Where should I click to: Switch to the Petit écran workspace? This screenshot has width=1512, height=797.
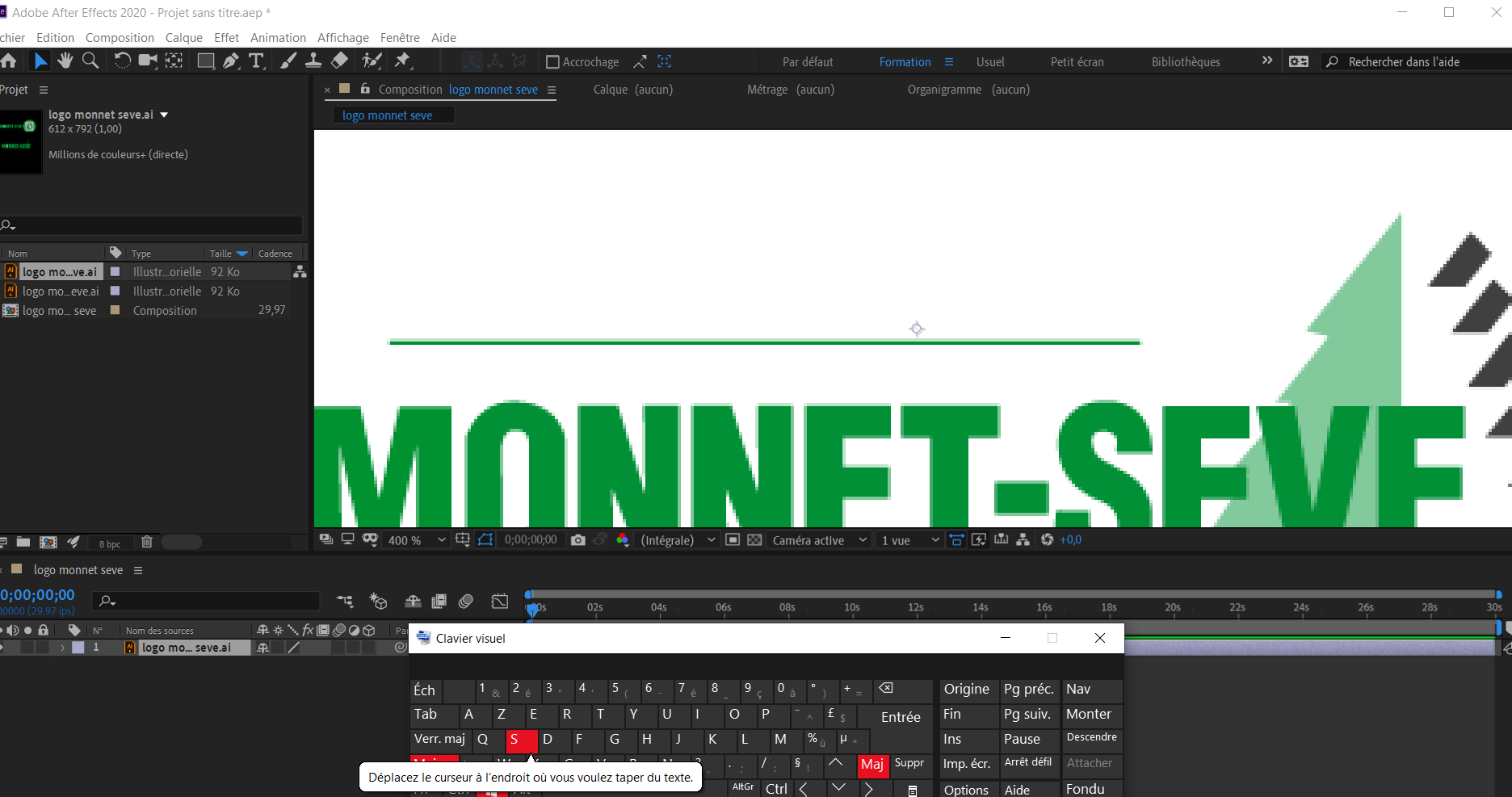pyautogui.click(x=1077, y=62)
